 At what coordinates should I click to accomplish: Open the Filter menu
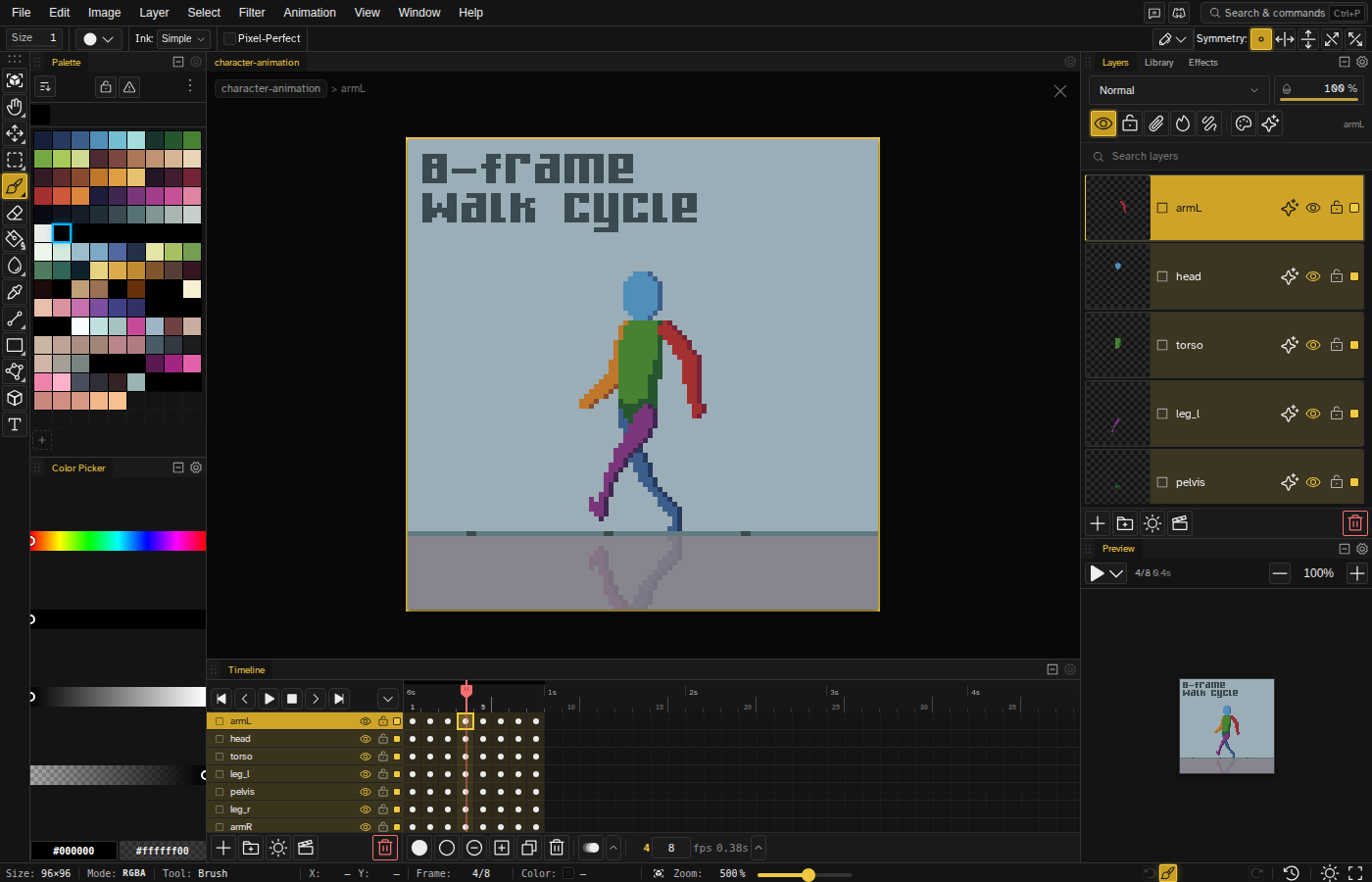(x=252, y=13)
